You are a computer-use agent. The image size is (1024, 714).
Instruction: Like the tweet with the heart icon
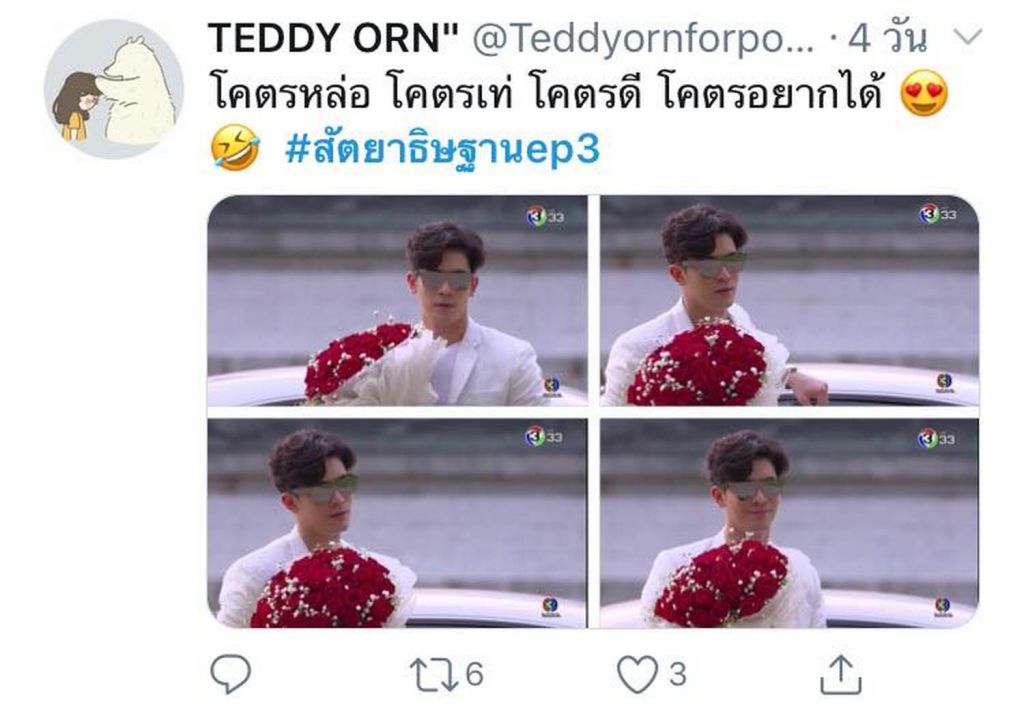pyautogui.click(x=637, y=674)
